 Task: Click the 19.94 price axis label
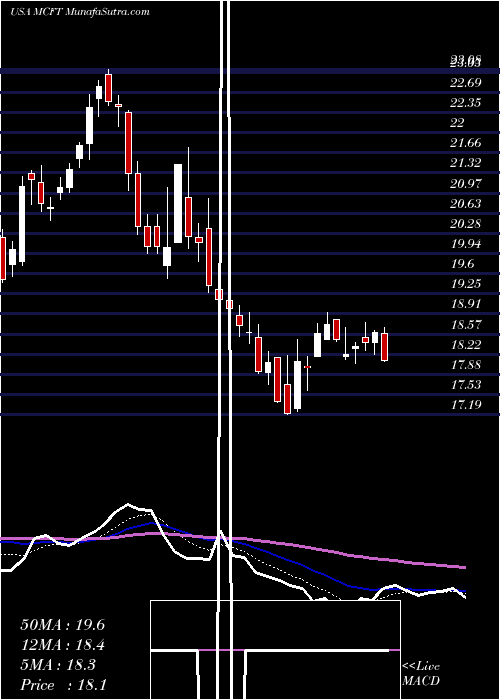point(466,244)
